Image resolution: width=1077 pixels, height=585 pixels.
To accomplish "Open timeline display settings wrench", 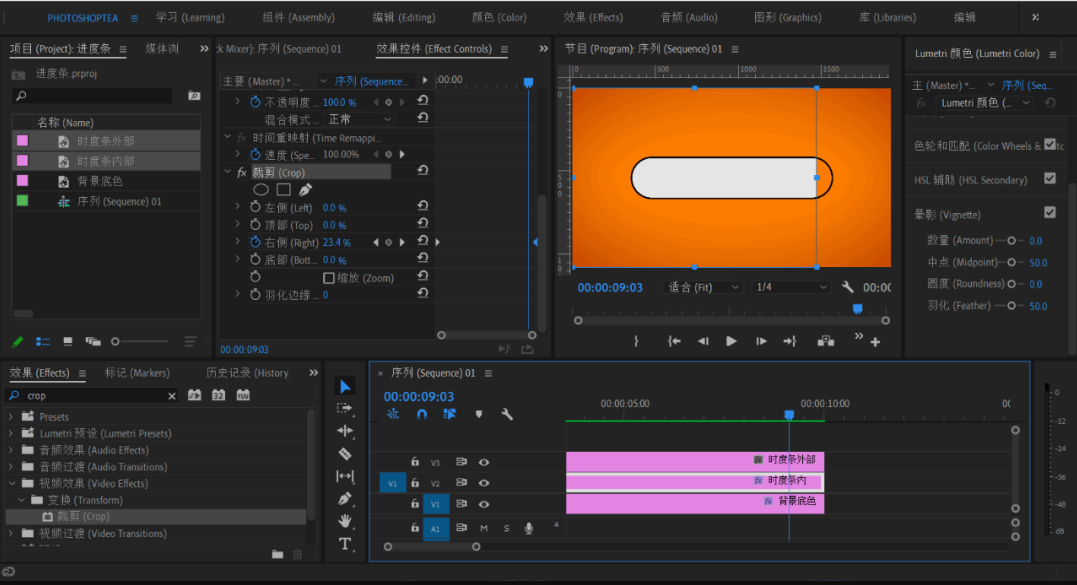I will coord(507,414).
